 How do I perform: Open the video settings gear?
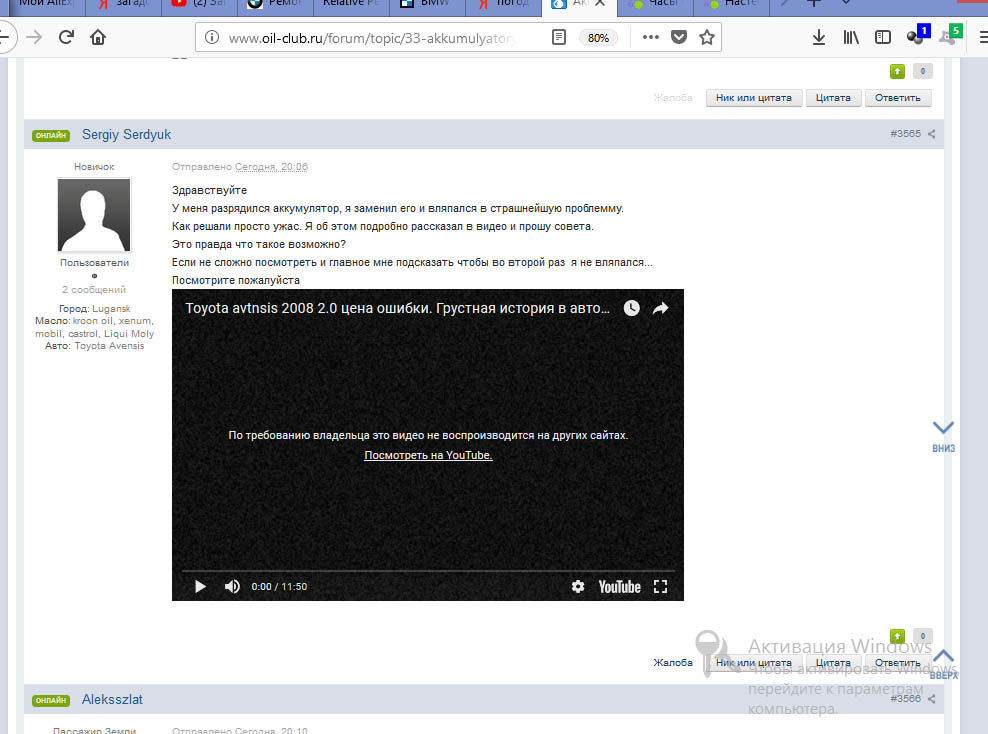[578, 587]
